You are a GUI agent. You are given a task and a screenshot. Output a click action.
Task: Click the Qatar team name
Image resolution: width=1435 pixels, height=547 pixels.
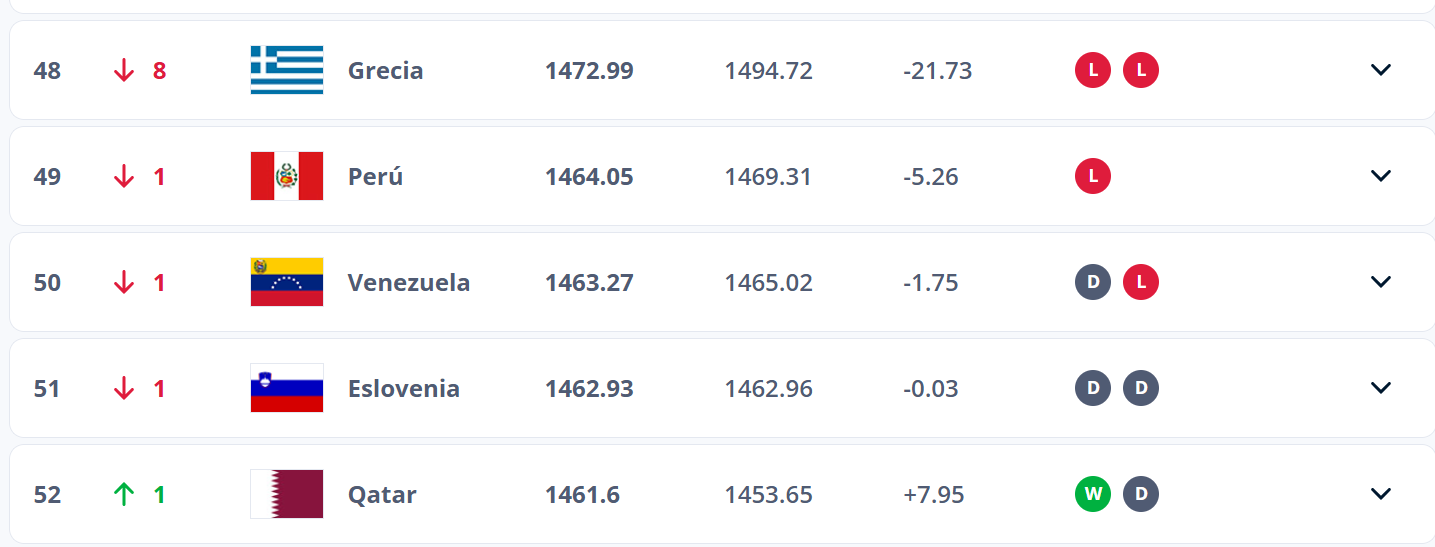click(x=382, y=495)
